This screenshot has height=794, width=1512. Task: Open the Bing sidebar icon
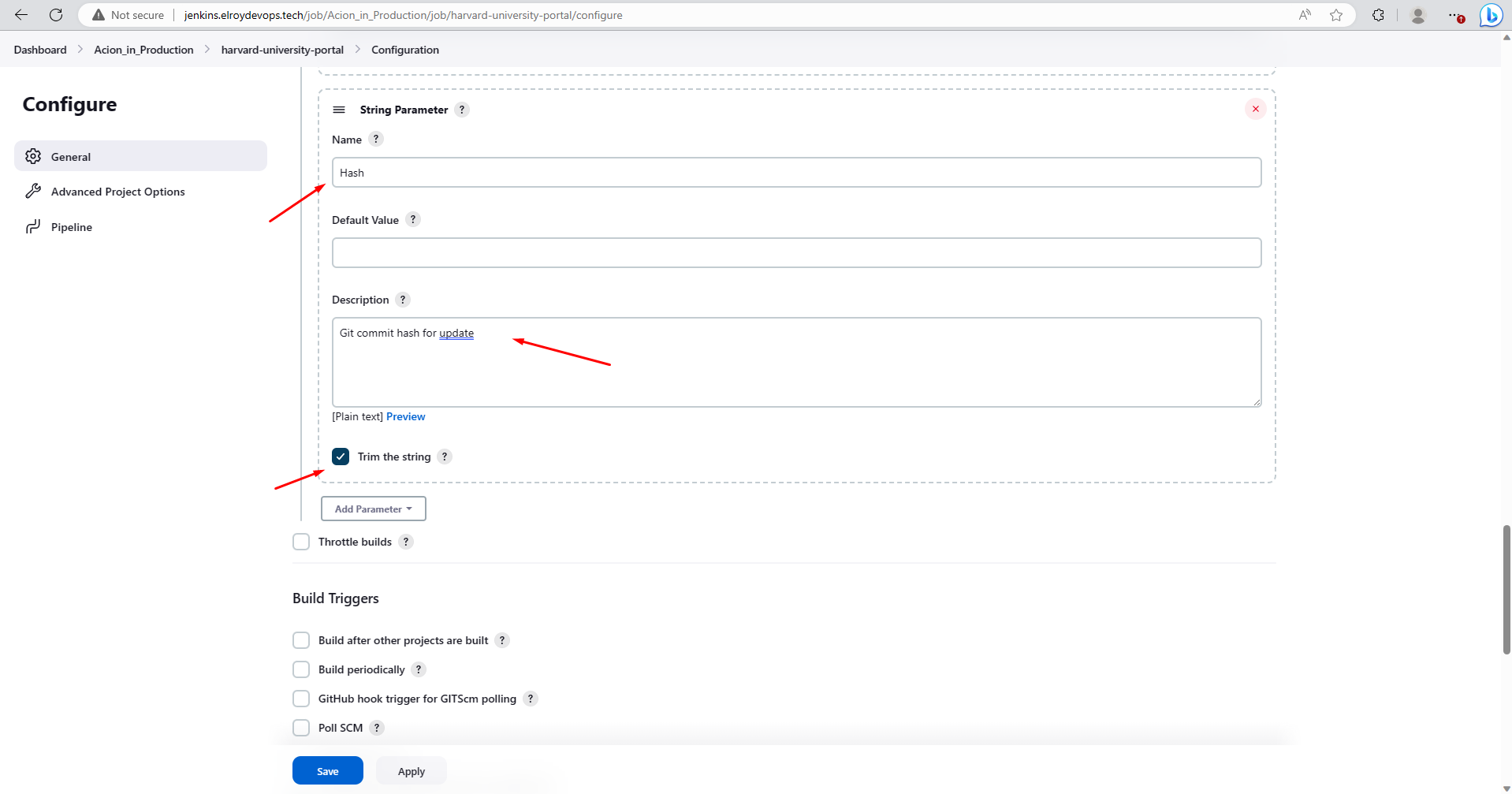pos(1491,15)
